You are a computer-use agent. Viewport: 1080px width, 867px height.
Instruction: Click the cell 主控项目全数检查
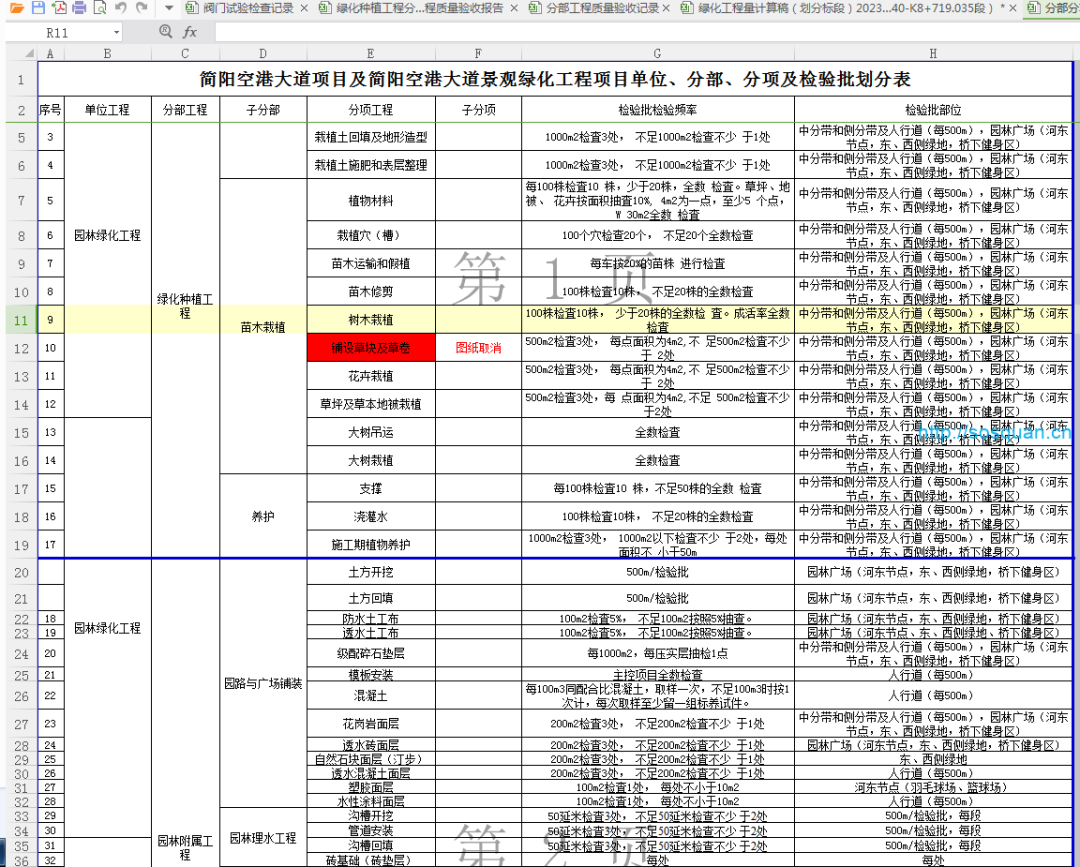click(657, 676)
